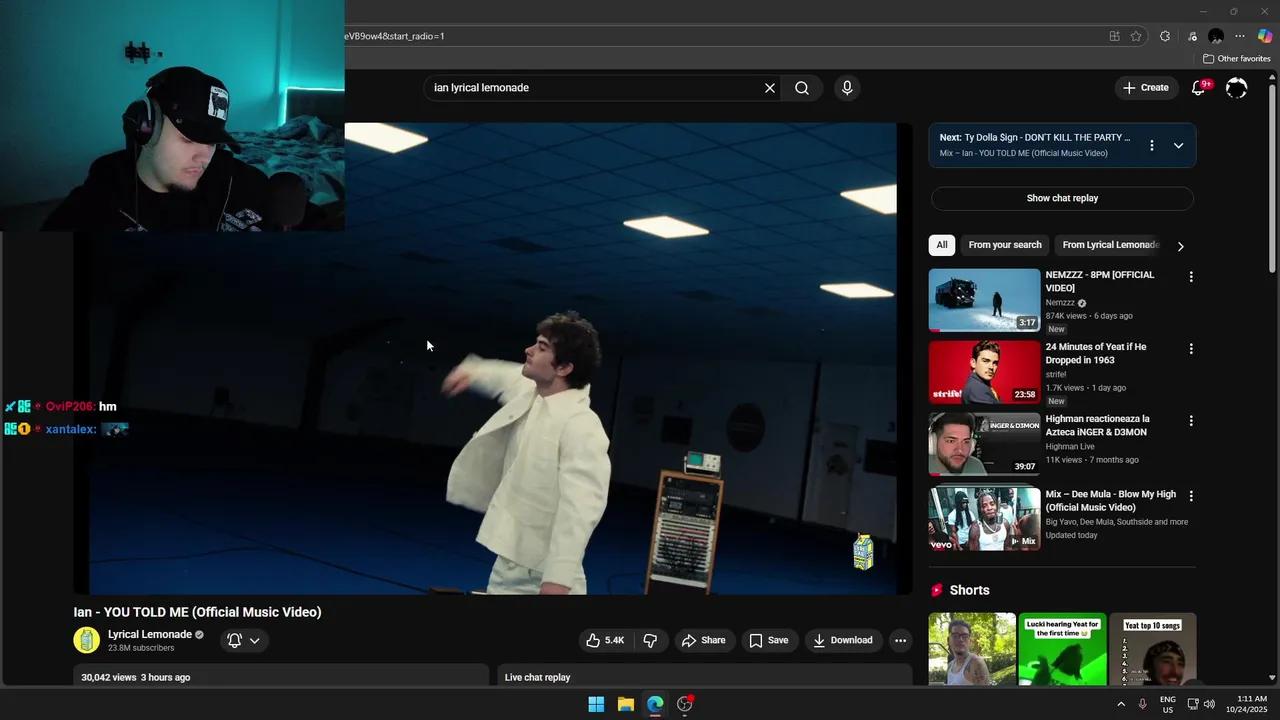The height and width of the screenshot is (720, 1280).
Task: Open OBS Studio taskbar icon
Action: (685, 704)
